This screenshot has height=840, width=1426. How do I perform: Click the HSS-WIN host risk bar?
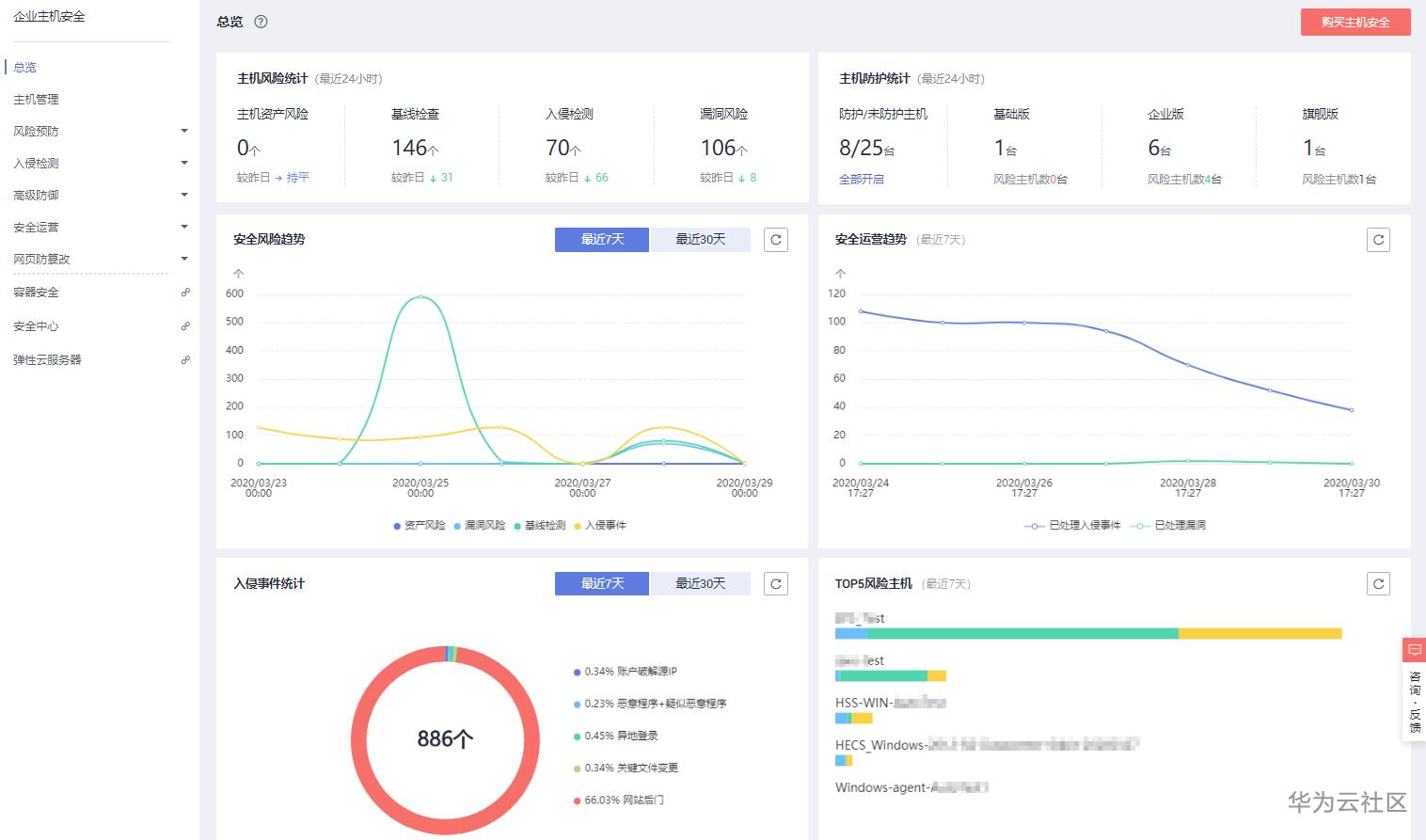pyautogui.click(x=854, y=719)
